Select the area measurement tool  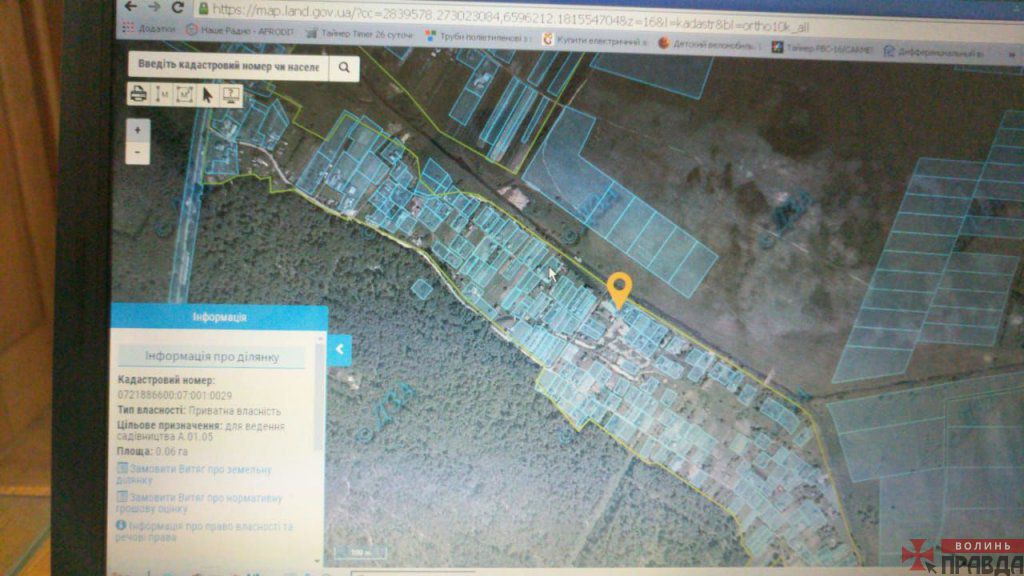184,95
